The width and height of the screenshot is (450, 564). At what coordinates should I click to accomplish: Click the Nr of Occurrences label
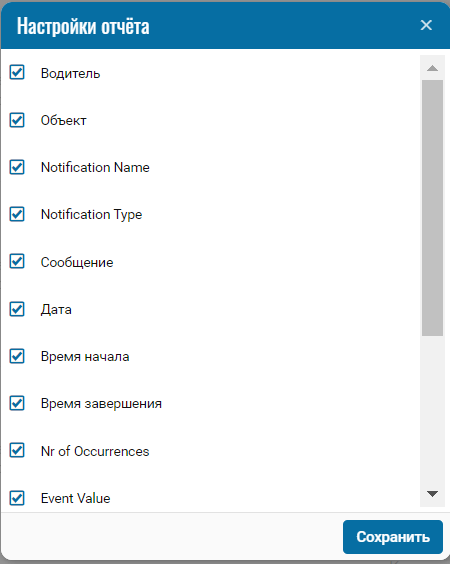[95, 451]
